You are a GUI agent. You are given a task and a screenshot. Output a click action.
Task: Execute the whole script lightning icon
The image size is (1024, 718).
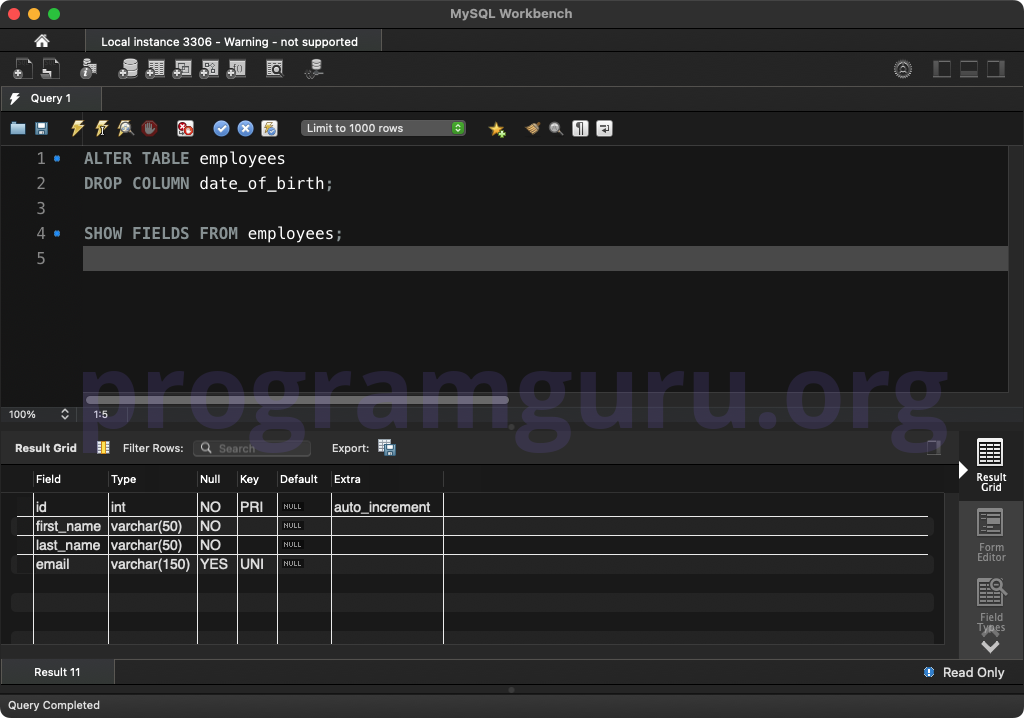[x=78, y=128]
